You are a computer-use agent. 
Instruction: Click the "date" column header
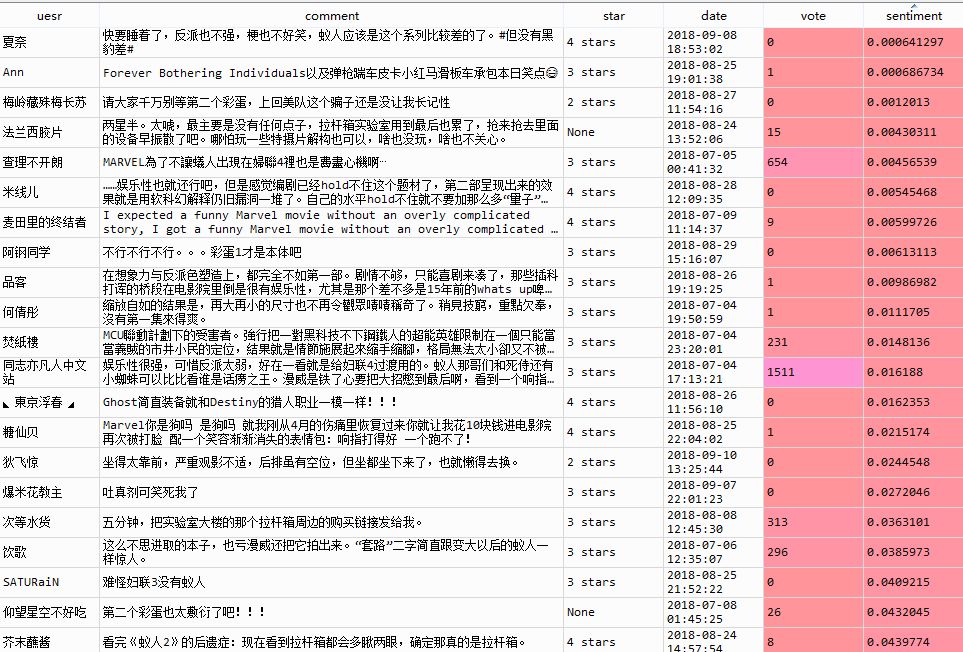point(714,15)
